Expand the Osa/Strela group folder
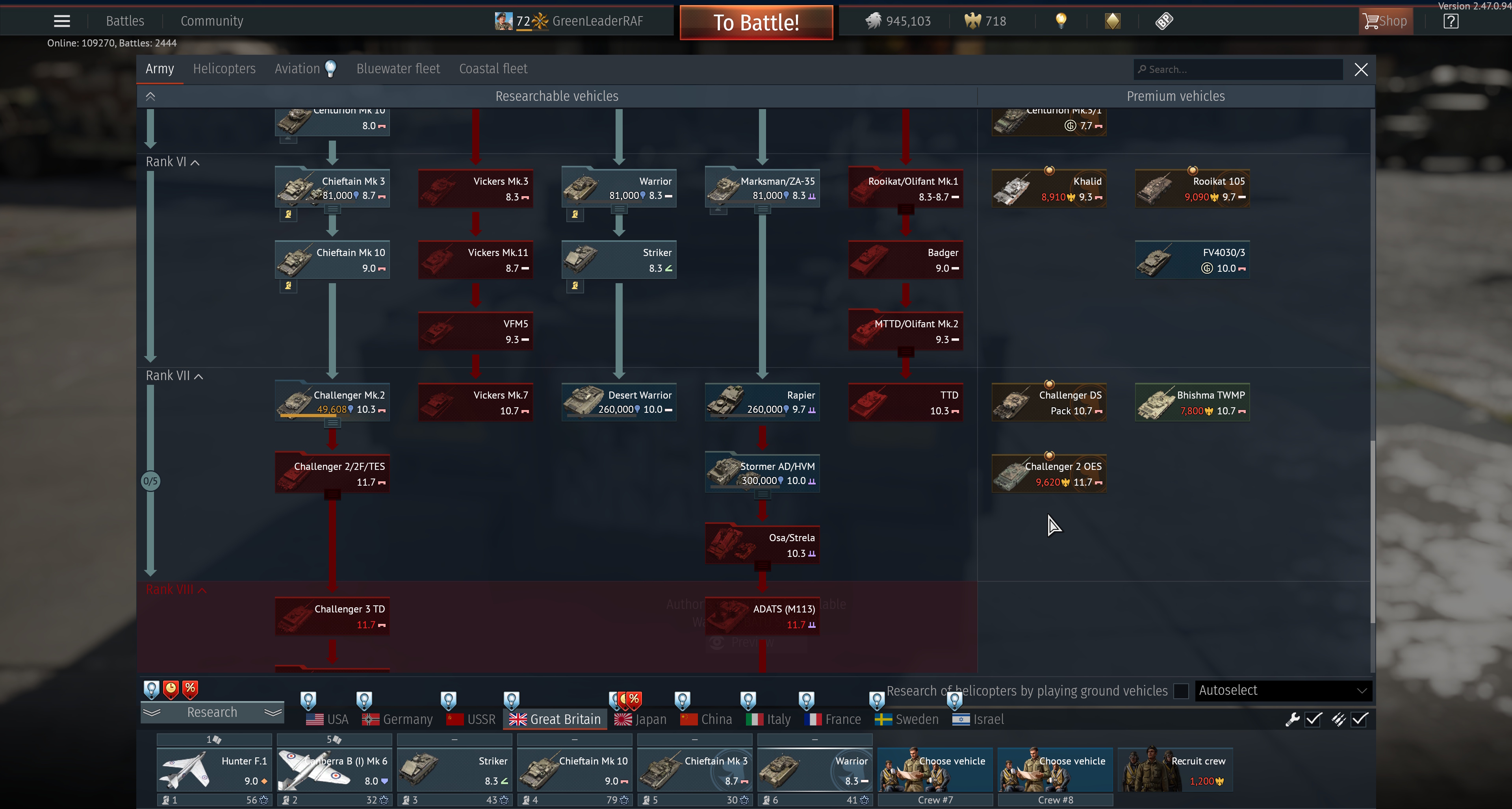 (762, 566)
